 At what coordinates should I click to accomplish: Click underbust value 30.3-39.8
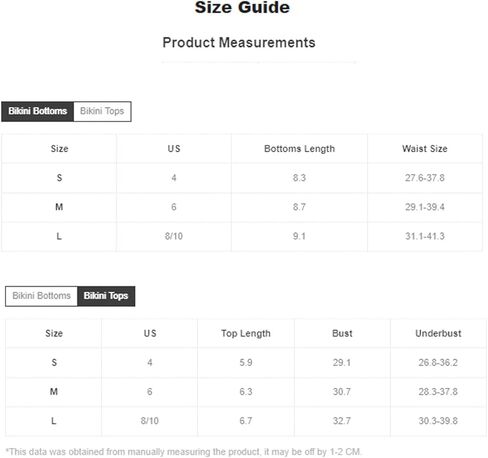[x=438, y=421]
